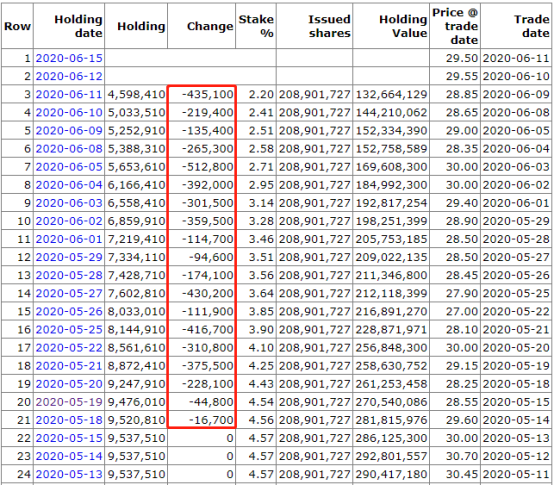Viewport: 554px width, 485px height.
Task: Open the visited 2020-05-19 date link
Action: click(x=69, y=402)
